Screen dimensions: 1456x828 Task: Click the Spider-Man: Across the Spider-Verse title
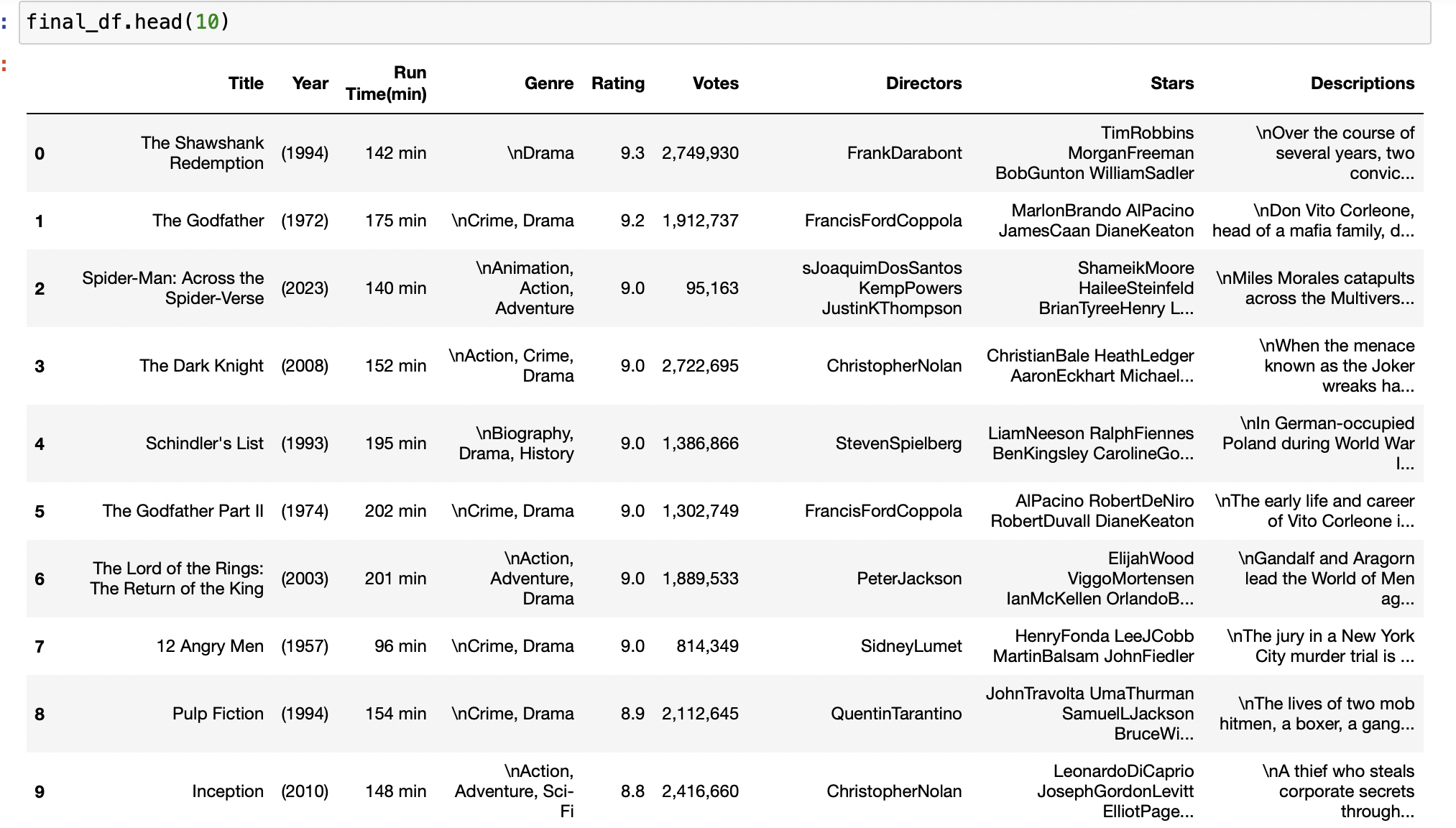pos(172,288)
